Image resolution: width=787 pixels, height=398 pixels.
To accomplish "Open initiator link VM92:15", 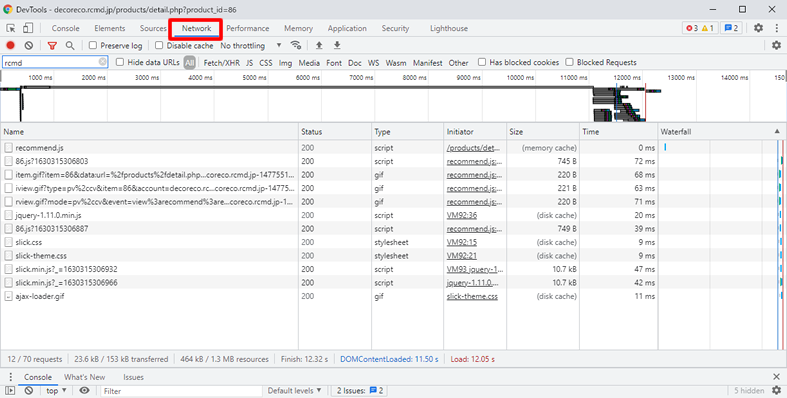I will (x=462, y=242).
